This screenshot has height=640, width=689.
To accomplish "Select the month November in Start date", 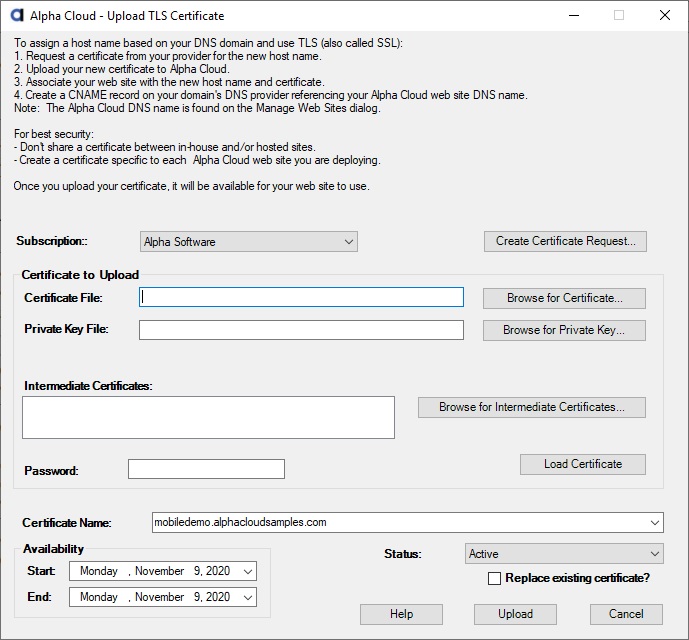I will (x=160, y=571).
